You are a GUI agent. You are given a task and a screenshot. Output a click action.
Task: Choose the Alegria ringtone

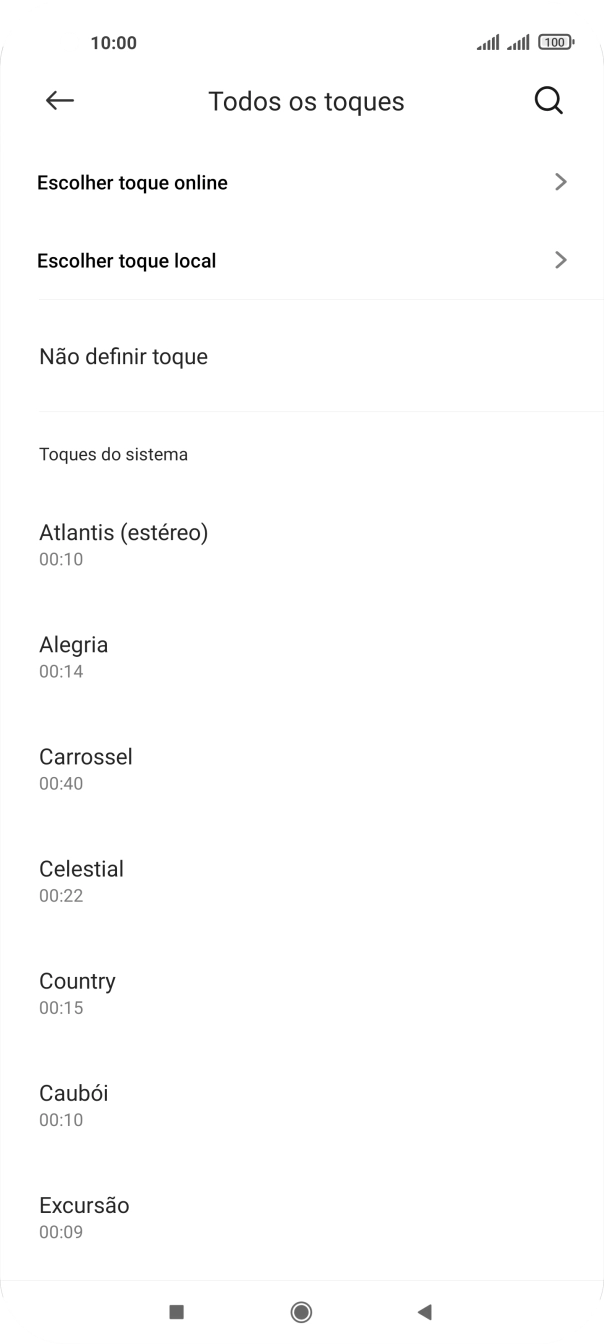tap(73, 655)
